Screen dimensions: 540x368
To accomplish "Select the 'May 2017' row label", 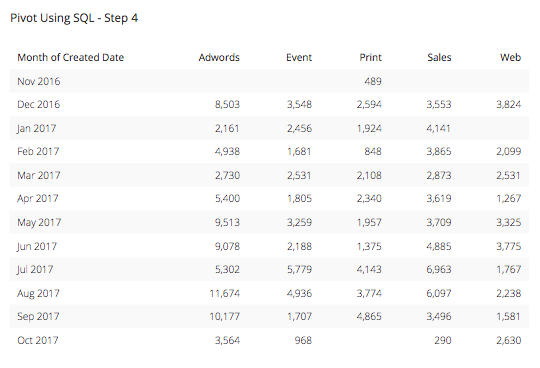I will [39, 222].
